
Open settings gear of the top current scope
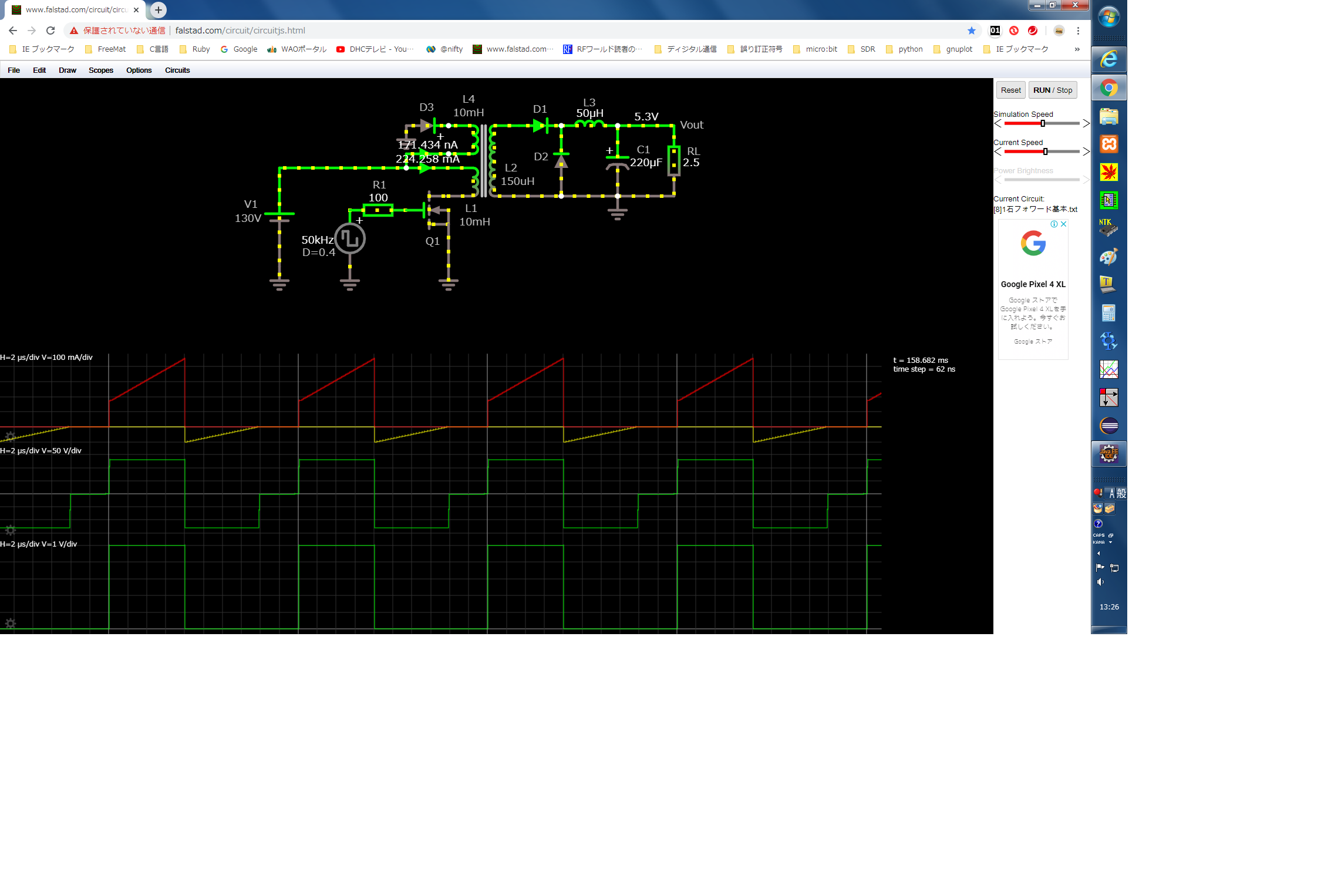coord(10,436)
